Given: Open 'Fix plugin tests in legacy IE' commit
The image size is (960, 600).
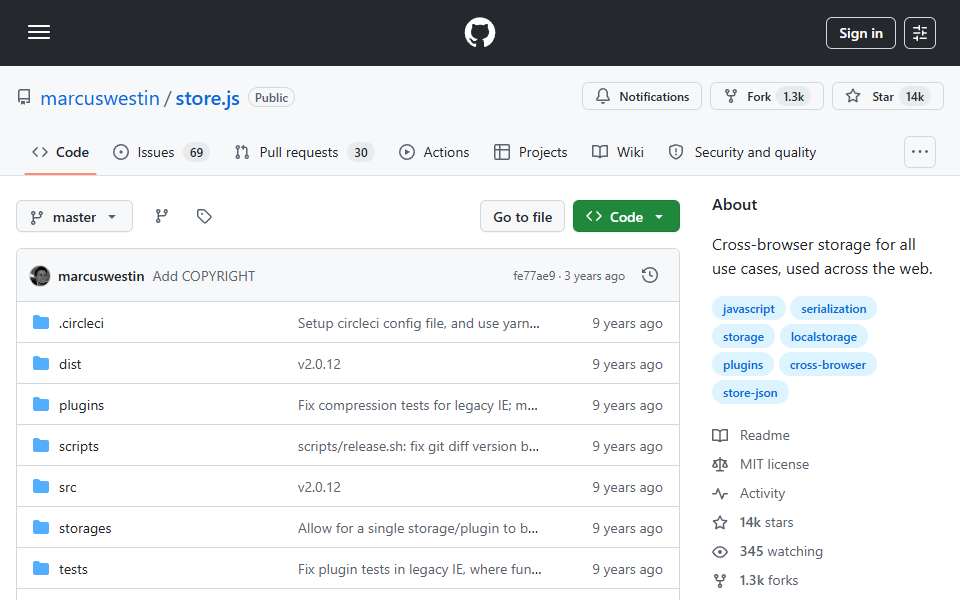Looking at the screenshot, I should (x=419, y=569).
